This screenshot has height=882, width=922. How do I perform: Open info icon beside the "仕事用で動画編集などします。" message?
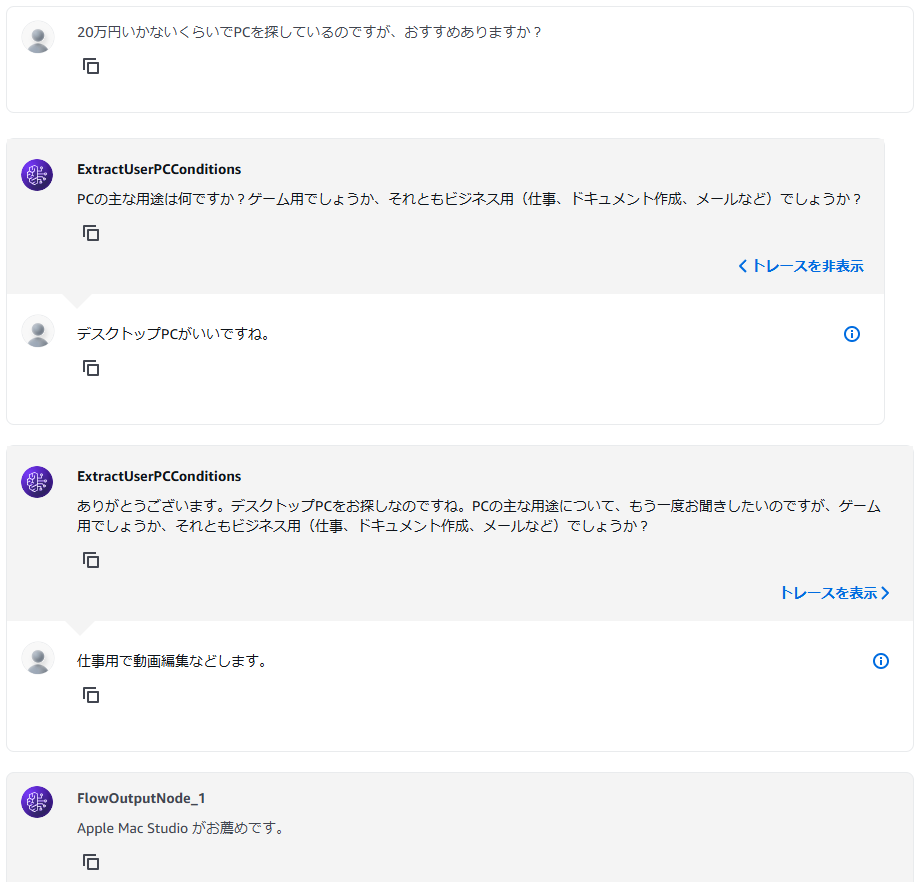pyautogui.click(x=881, y=661)
